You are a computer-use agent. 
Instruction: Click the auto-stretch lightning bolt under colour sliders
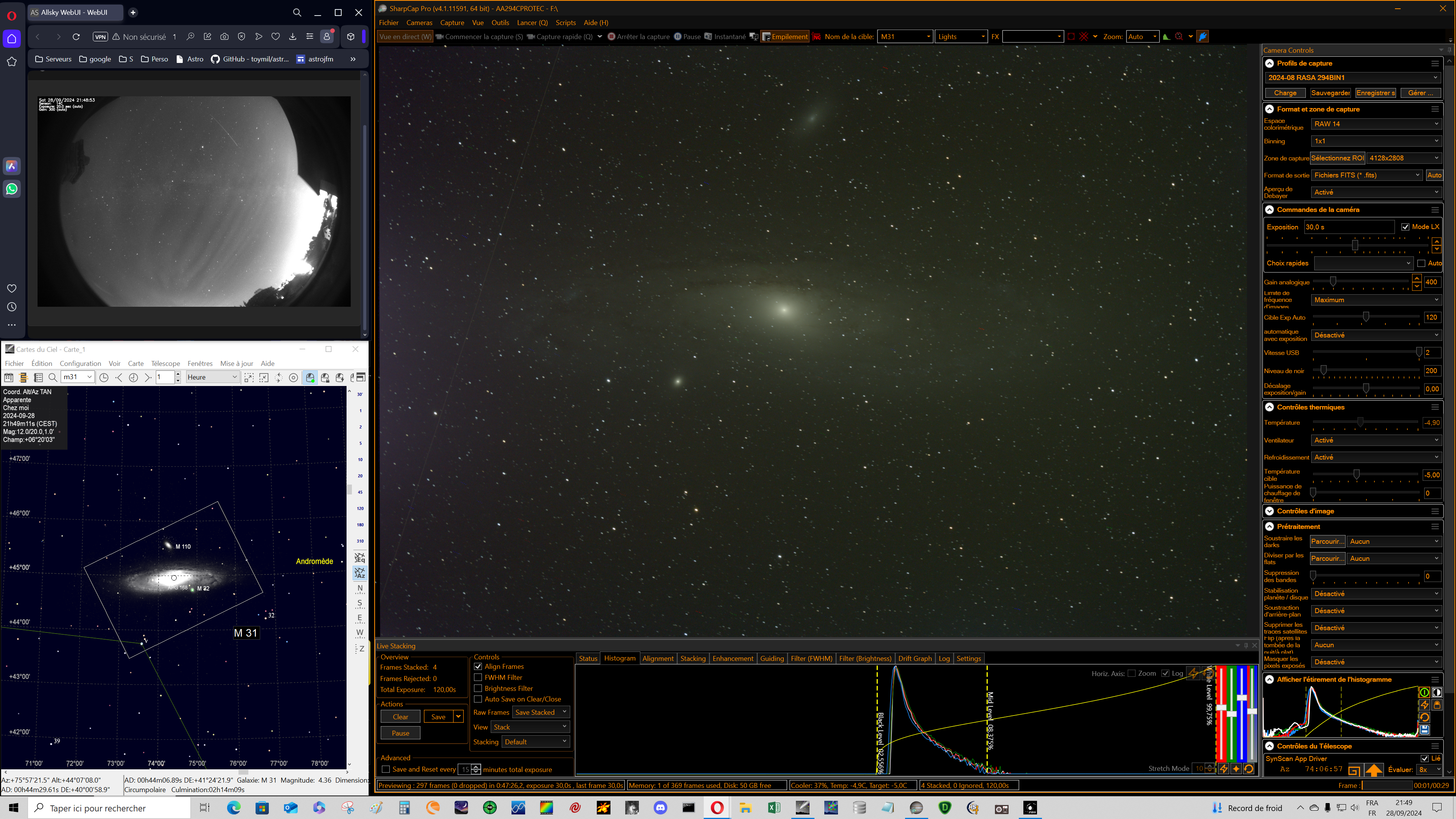click(x=1224, y=769)
